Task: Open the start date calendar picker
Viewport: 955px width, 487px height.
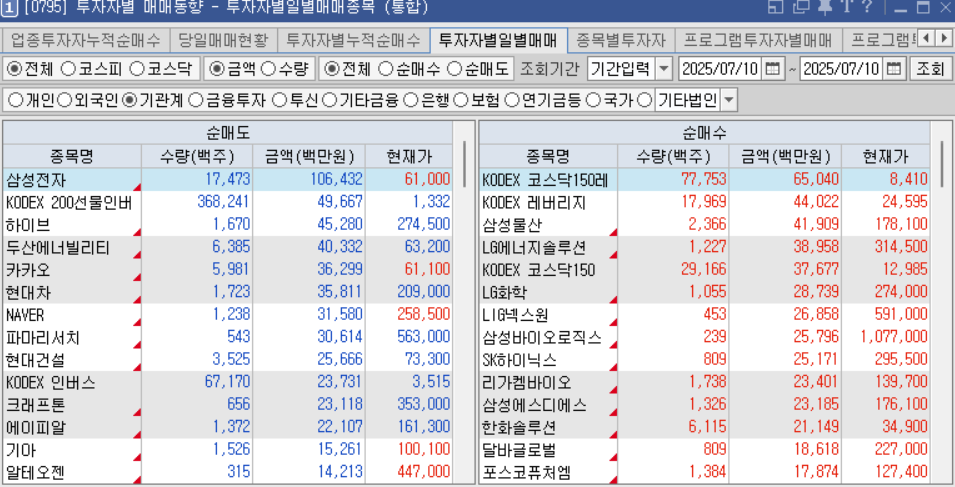Action: [772, 69]
